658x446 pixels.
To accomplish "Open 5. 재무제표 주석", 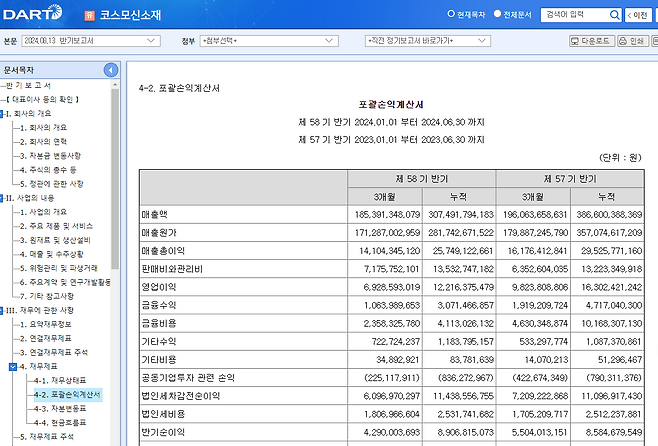I will (47, 437).
